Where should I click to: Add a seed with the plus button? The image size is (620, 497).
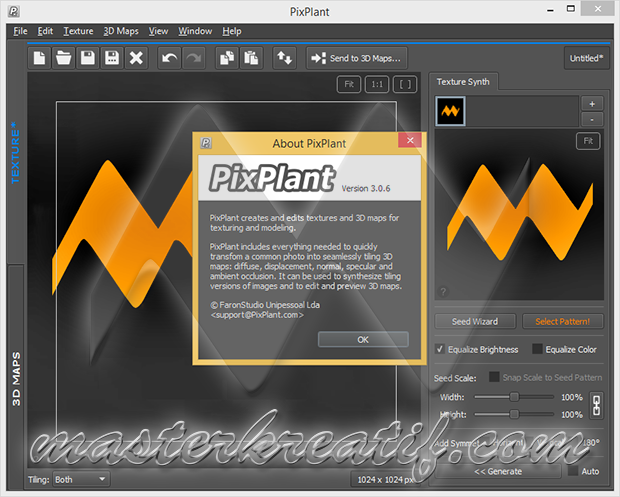point(592,104)
